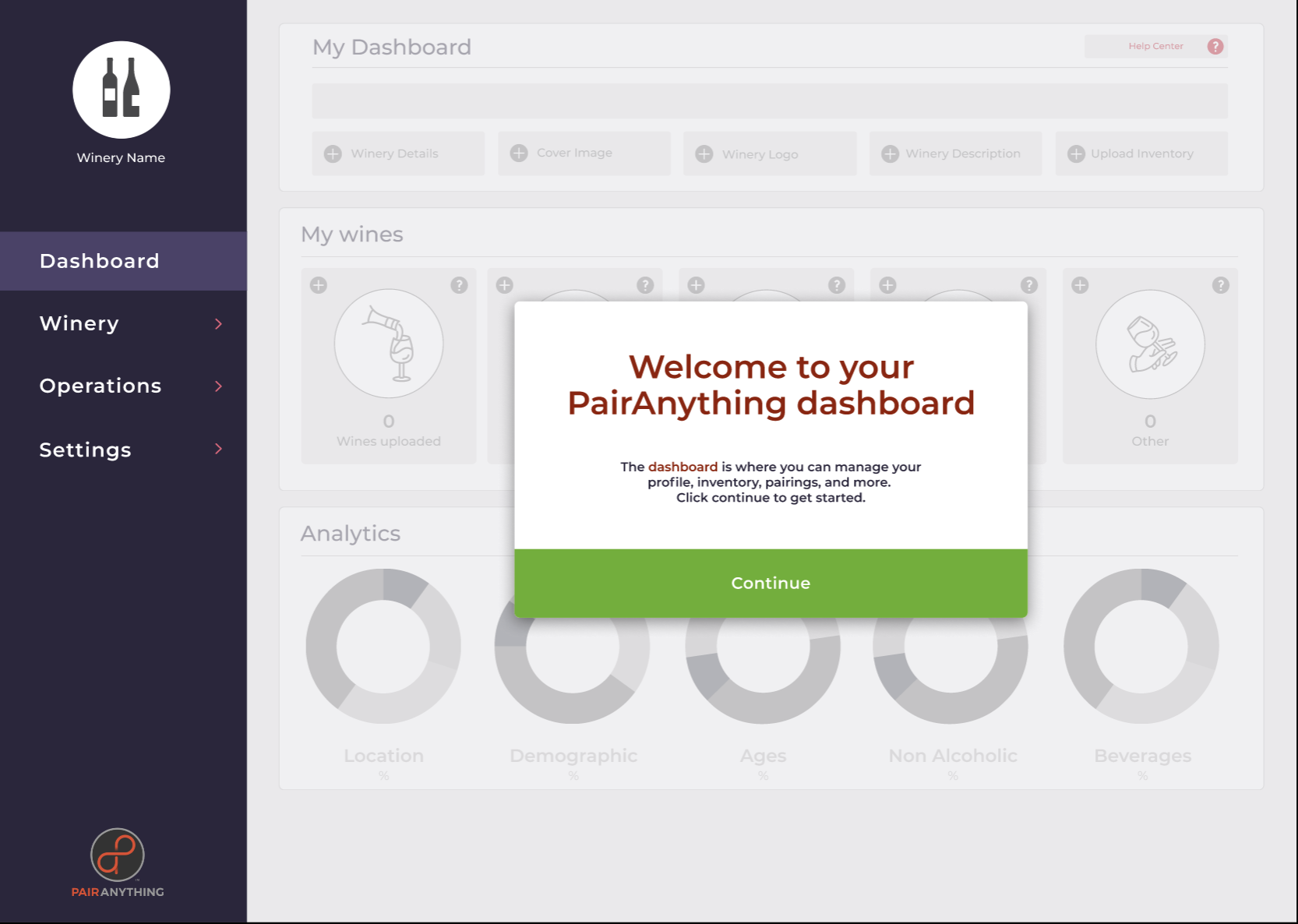This screenshot has width=1298, height=924.
Task: Open the Operations sidebar menu
Action: coord(123,386)
